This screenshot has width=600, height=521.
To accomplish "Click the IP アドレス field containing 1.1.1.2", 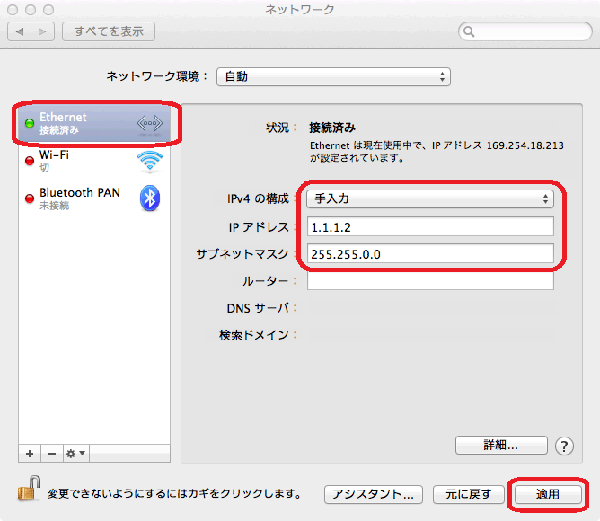I will [430, 226].
